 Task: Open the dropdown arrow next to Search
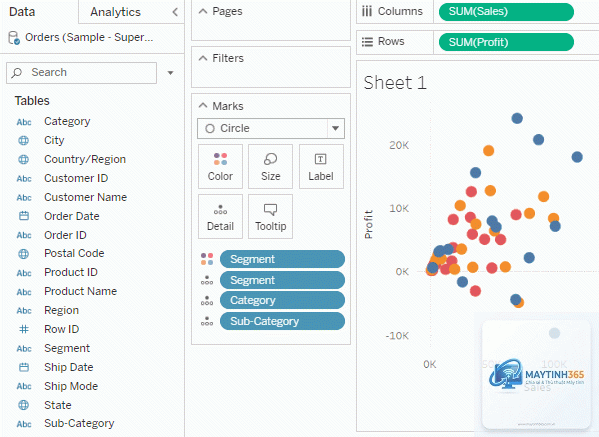tap(170, 73)
